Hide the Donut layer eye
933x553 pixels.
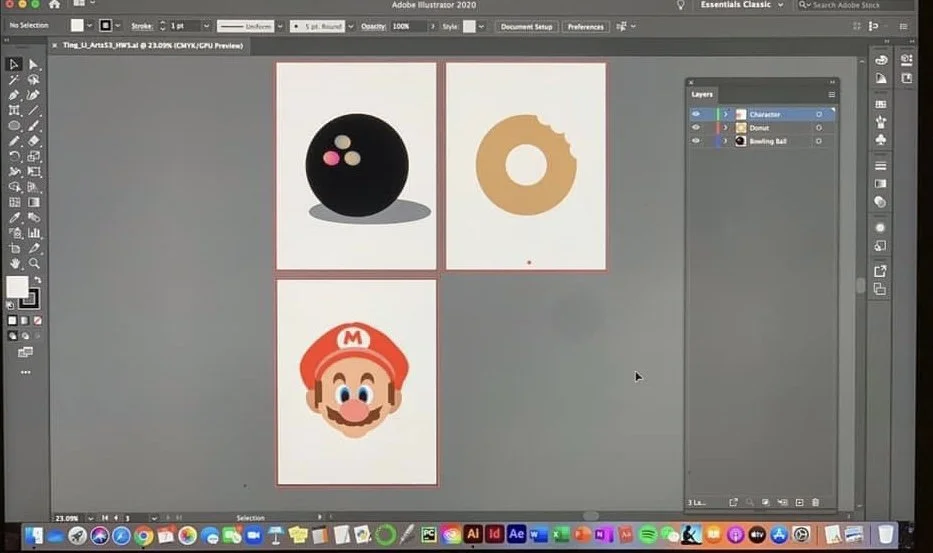pos(696,127)
